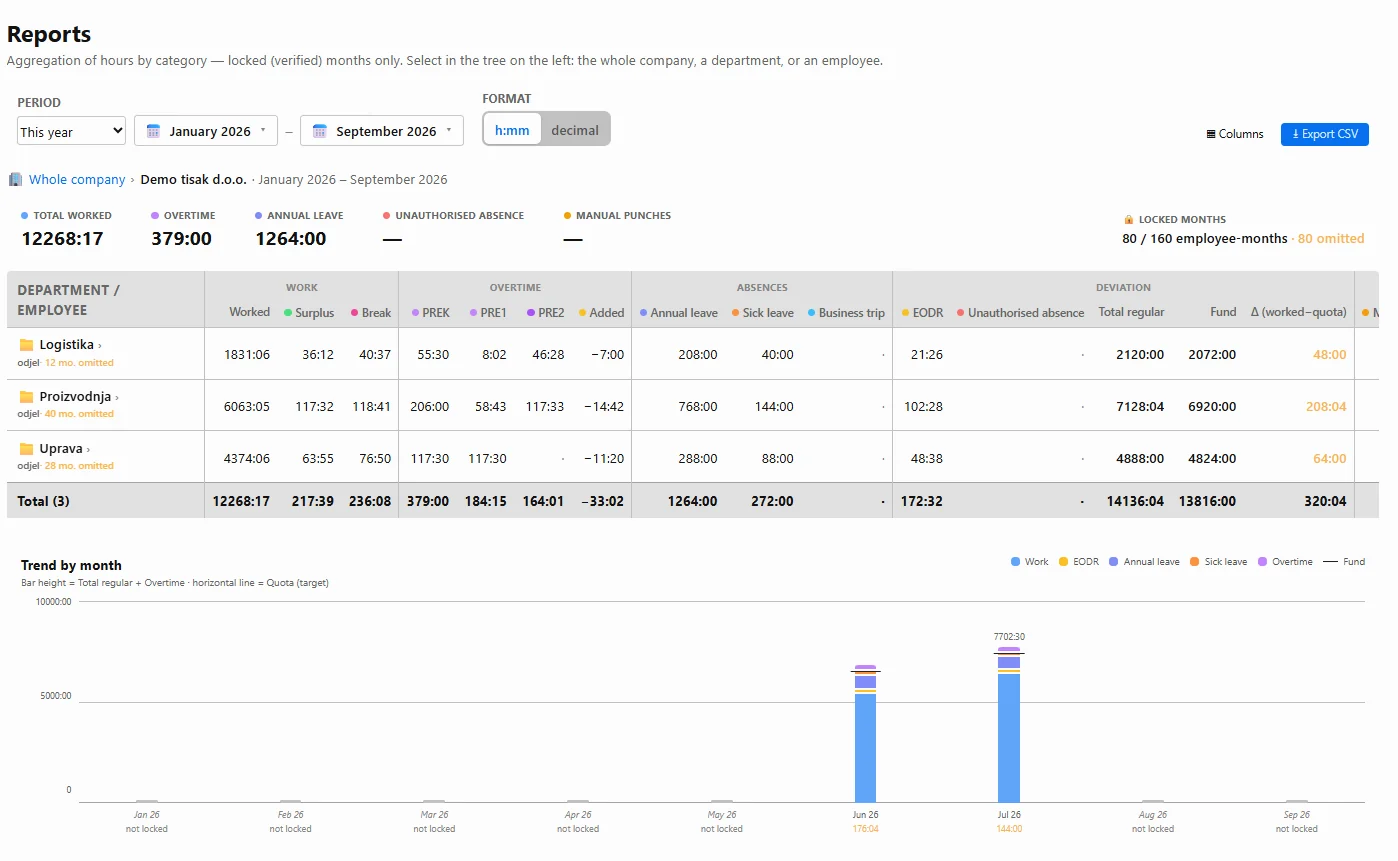1398x861 pixels.
Task: Toggle Work series in chart legend
Action: (1030, 562)
